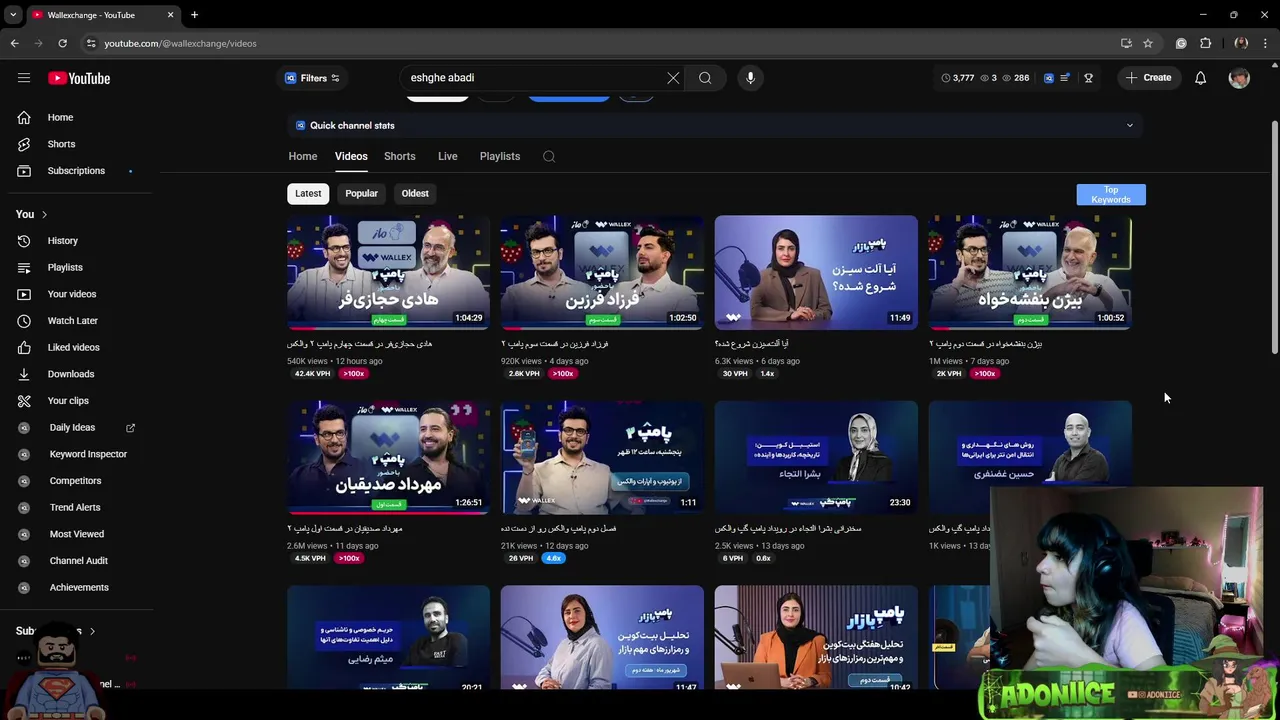This screenshot has width=1280, height=720.
Task: Run search with magnifier button
Action: click(705, 78)
